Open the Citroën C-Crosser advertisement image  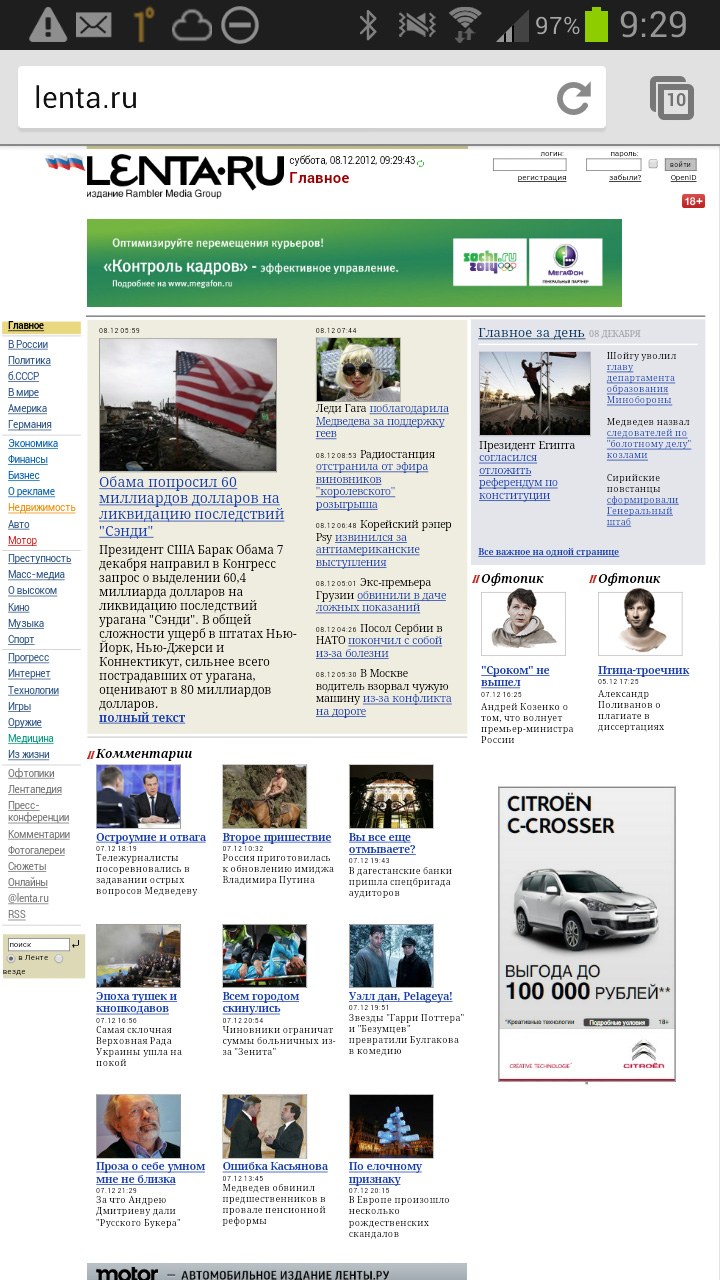pos(586,932)
